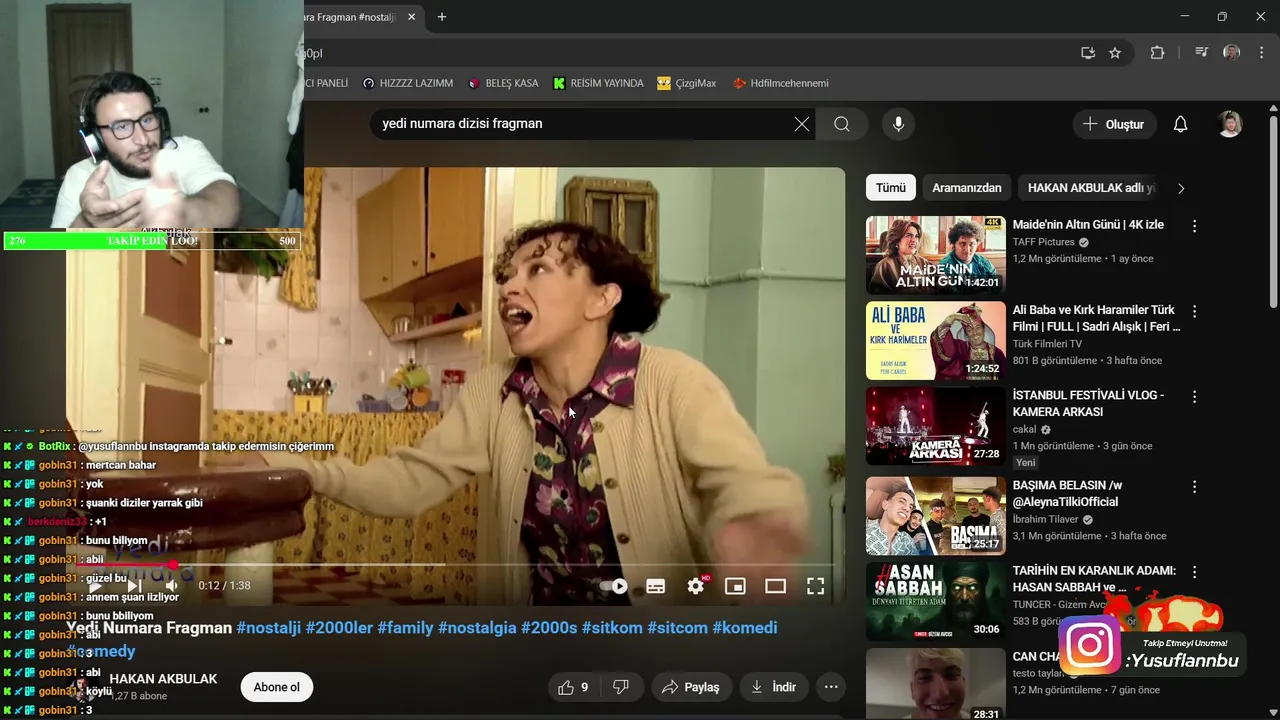Start voice search with the microphone
The image size is (1280, 720).
(x=898, y=124)
